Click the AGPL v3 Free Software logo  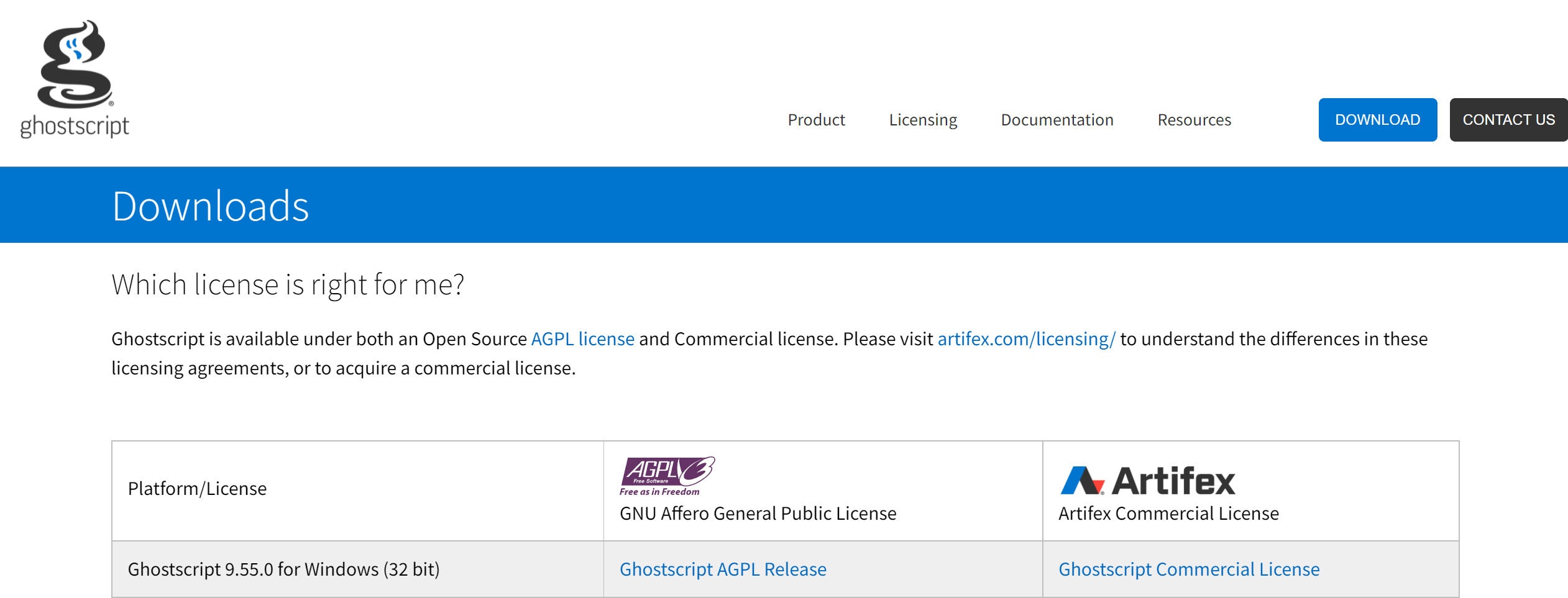click(667, 475)
